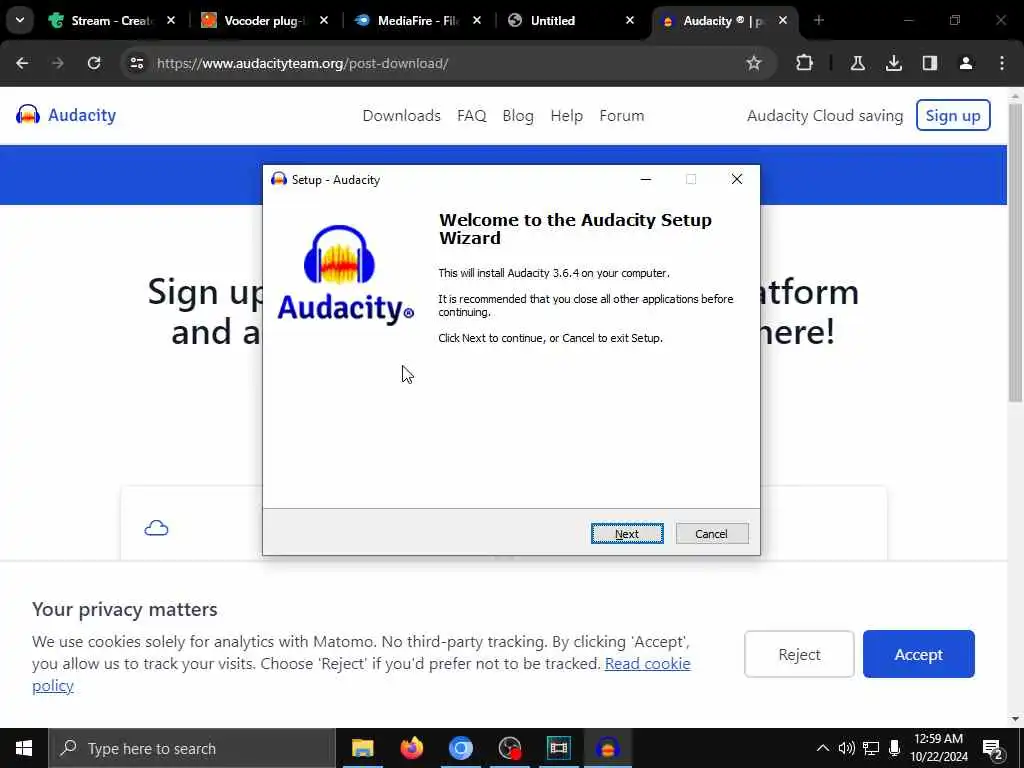Open the volume control in system tray
Image resolution: width=1024 pixels, height=768 pixels.
pos(846,748)
